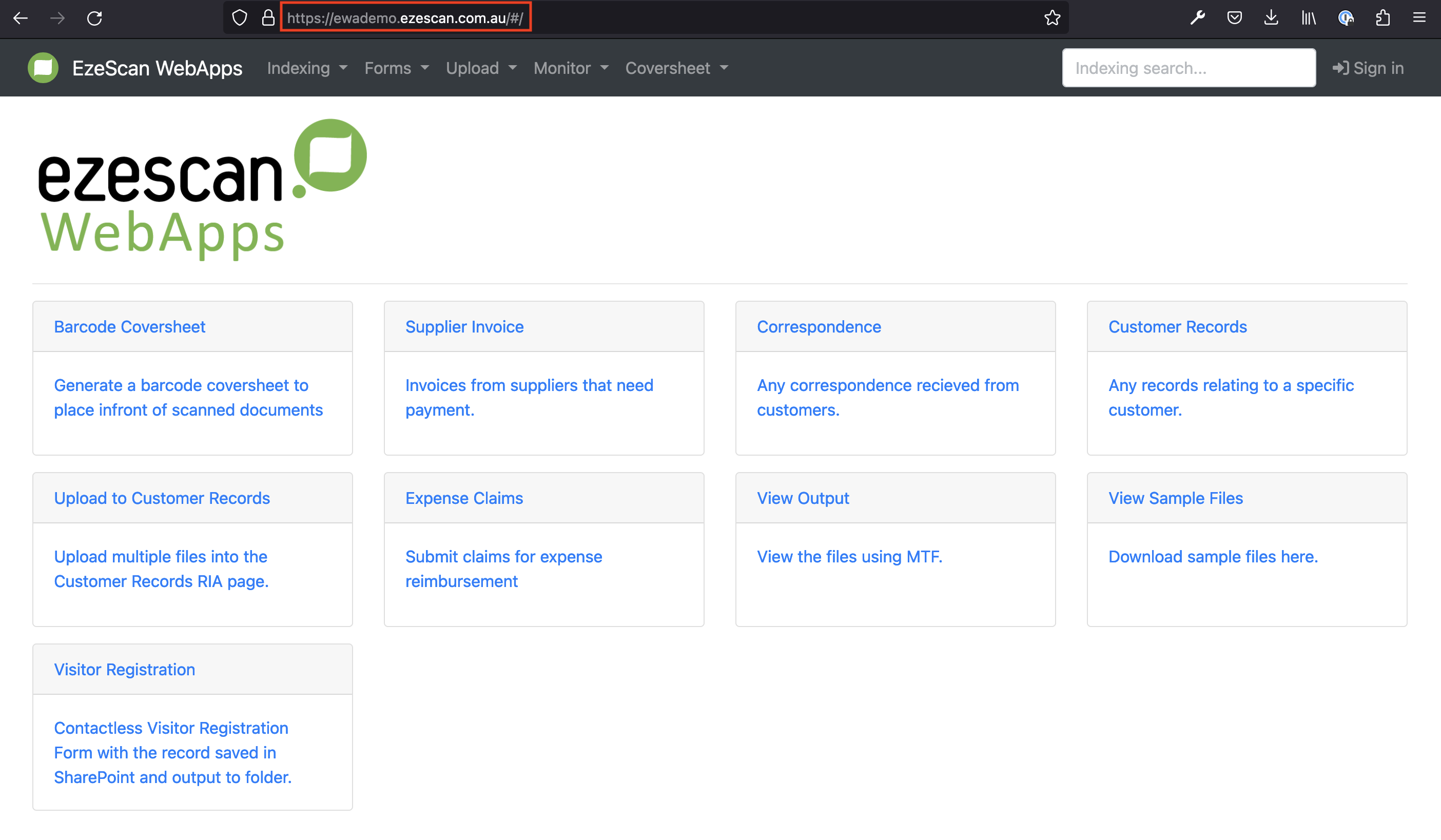Open the Coversheet navigation menu
The width and height of the screenshot is (1441, 840).
tap(676, 68)
